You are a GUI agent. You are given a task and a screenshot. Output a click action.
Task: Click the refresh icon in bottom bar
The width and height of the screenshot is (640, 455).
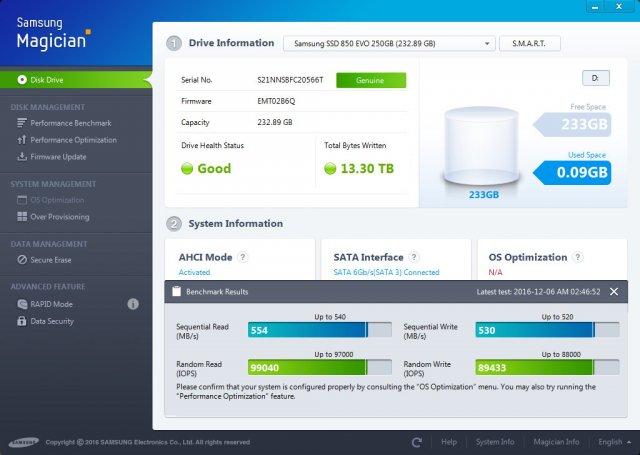coord(417,442)
